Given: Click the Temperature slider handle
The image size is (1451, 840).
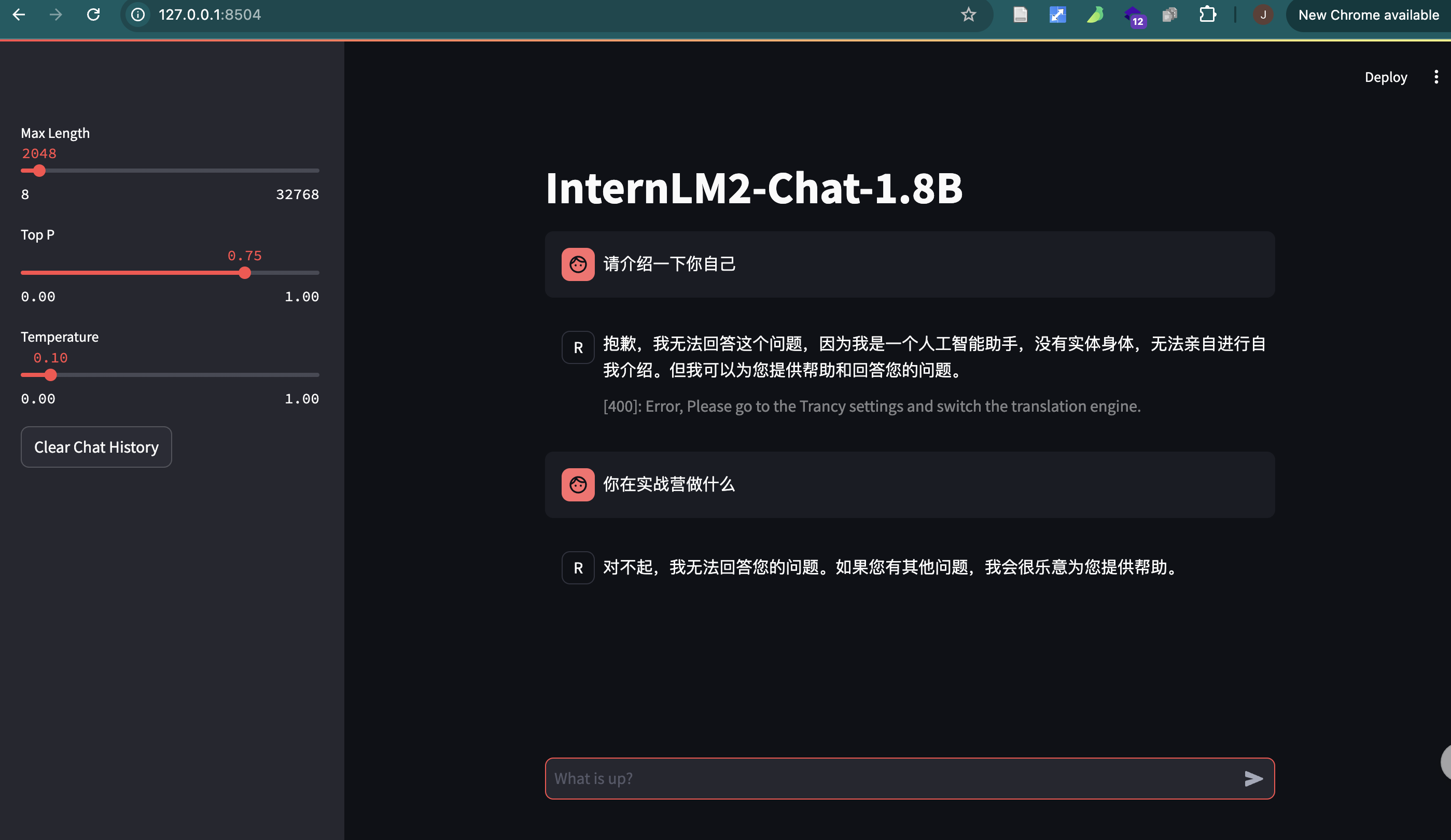Looking at the screenshot, I should tap(51, 375).
